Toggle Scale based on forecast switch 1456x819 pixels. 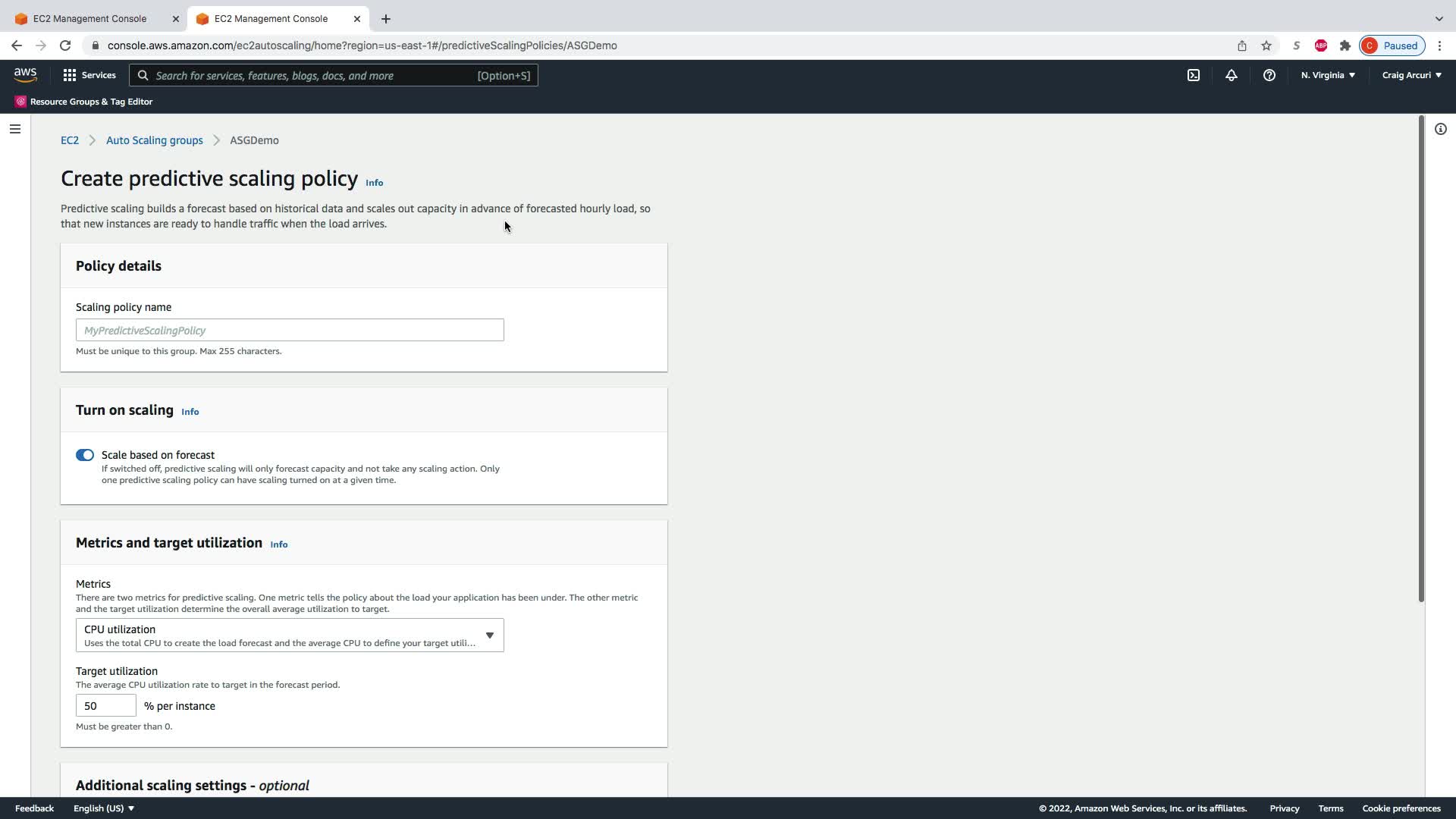point(85,455)
